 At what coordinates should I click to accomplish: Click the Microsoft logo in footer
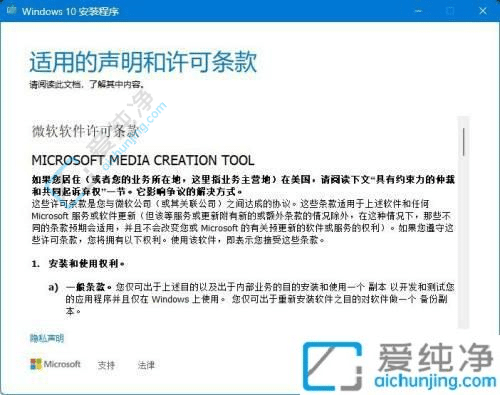tap(55, 364)
